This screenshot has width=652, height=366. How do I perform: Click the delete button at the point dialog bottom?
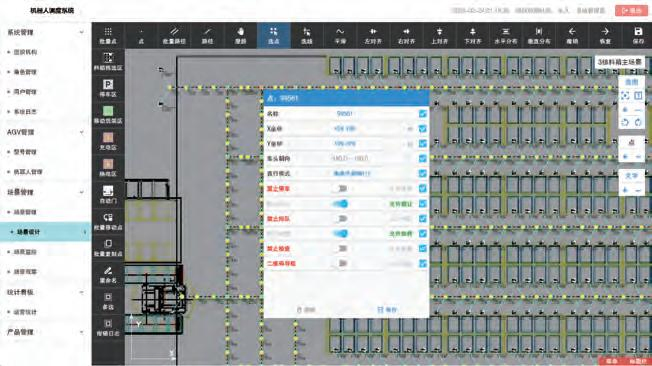tap(306, 310)
